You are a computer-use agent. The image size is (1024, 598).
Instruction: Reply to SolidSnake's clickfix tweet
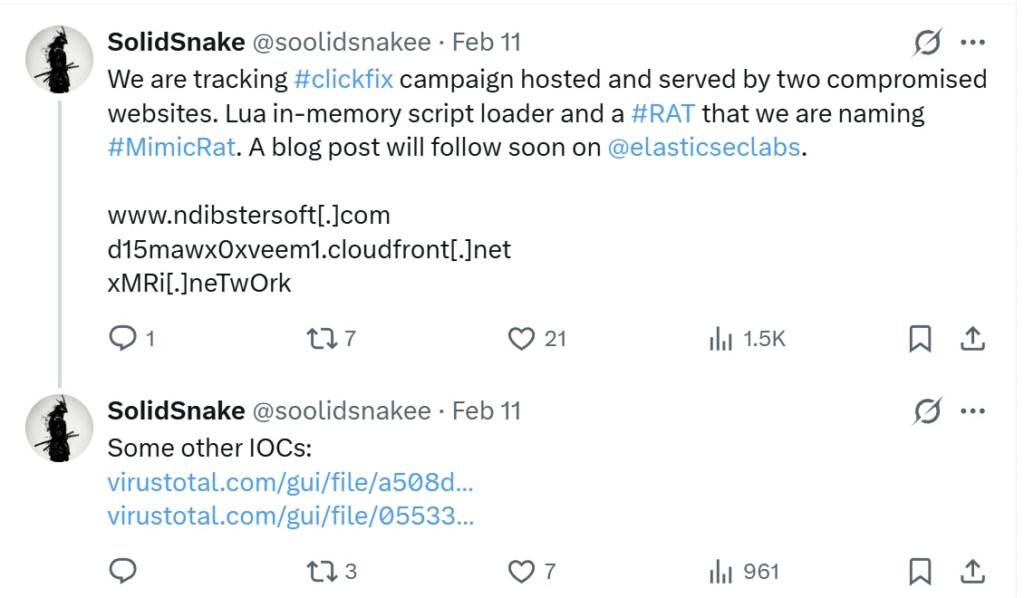pos(124,339)
